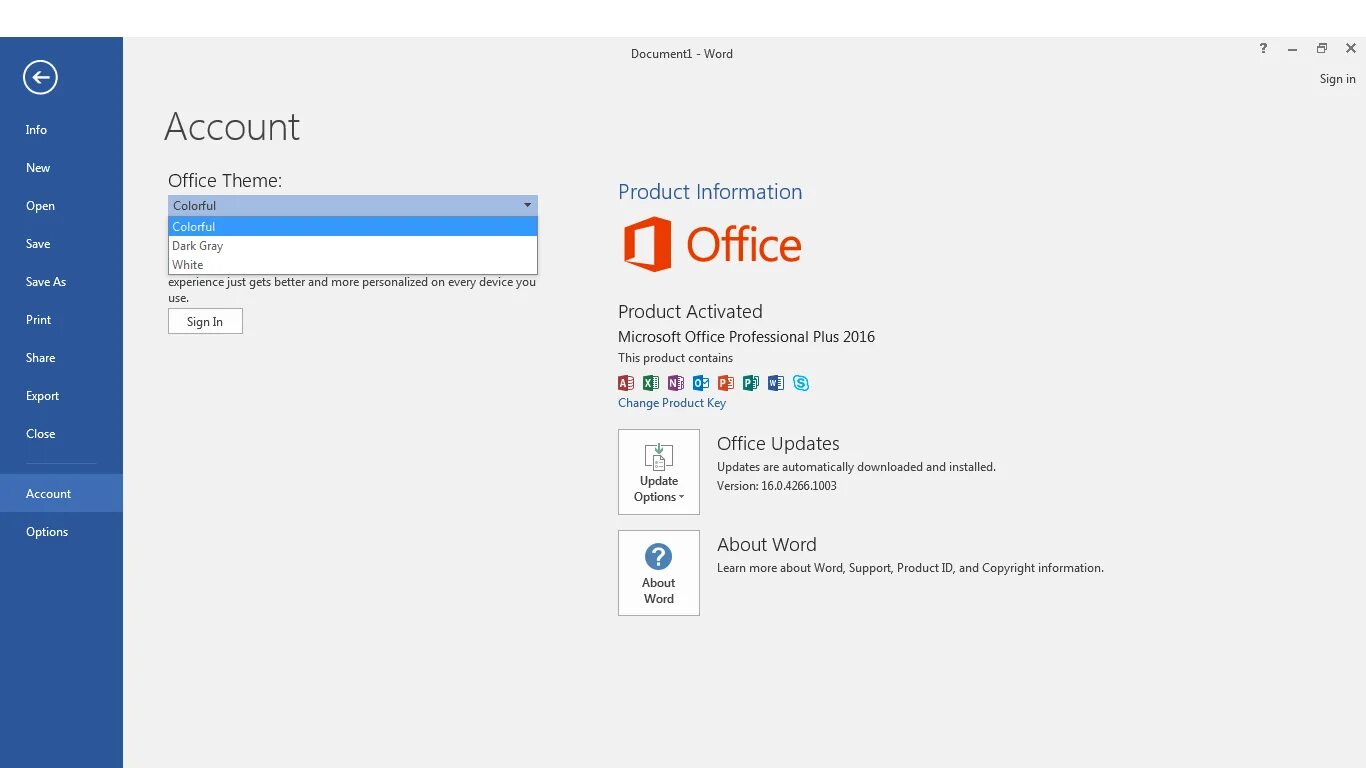Click the OneNote app icon
This screenshot has width=1366, height=768.
click(x=676, y=383)
